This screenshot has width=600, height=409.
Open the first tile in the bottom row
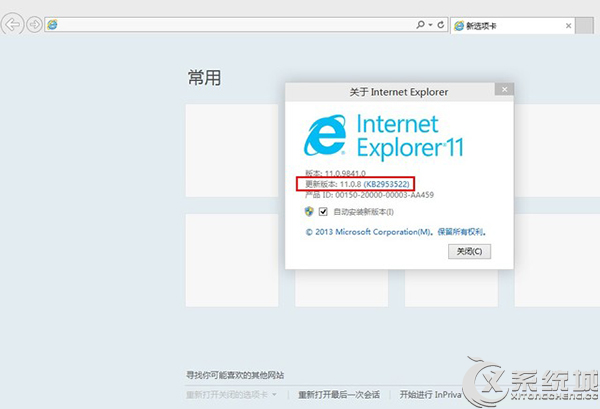point(232,260)
